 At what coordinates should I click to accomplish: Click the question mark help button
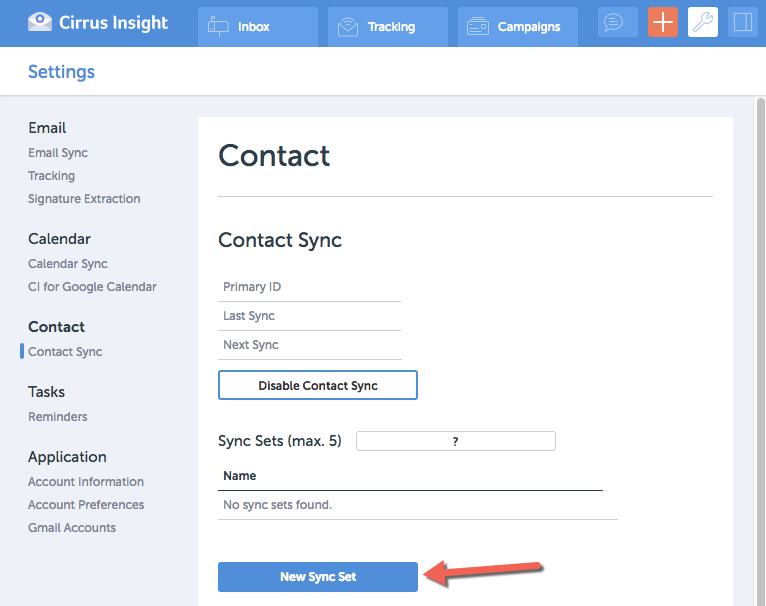point(455,441)
